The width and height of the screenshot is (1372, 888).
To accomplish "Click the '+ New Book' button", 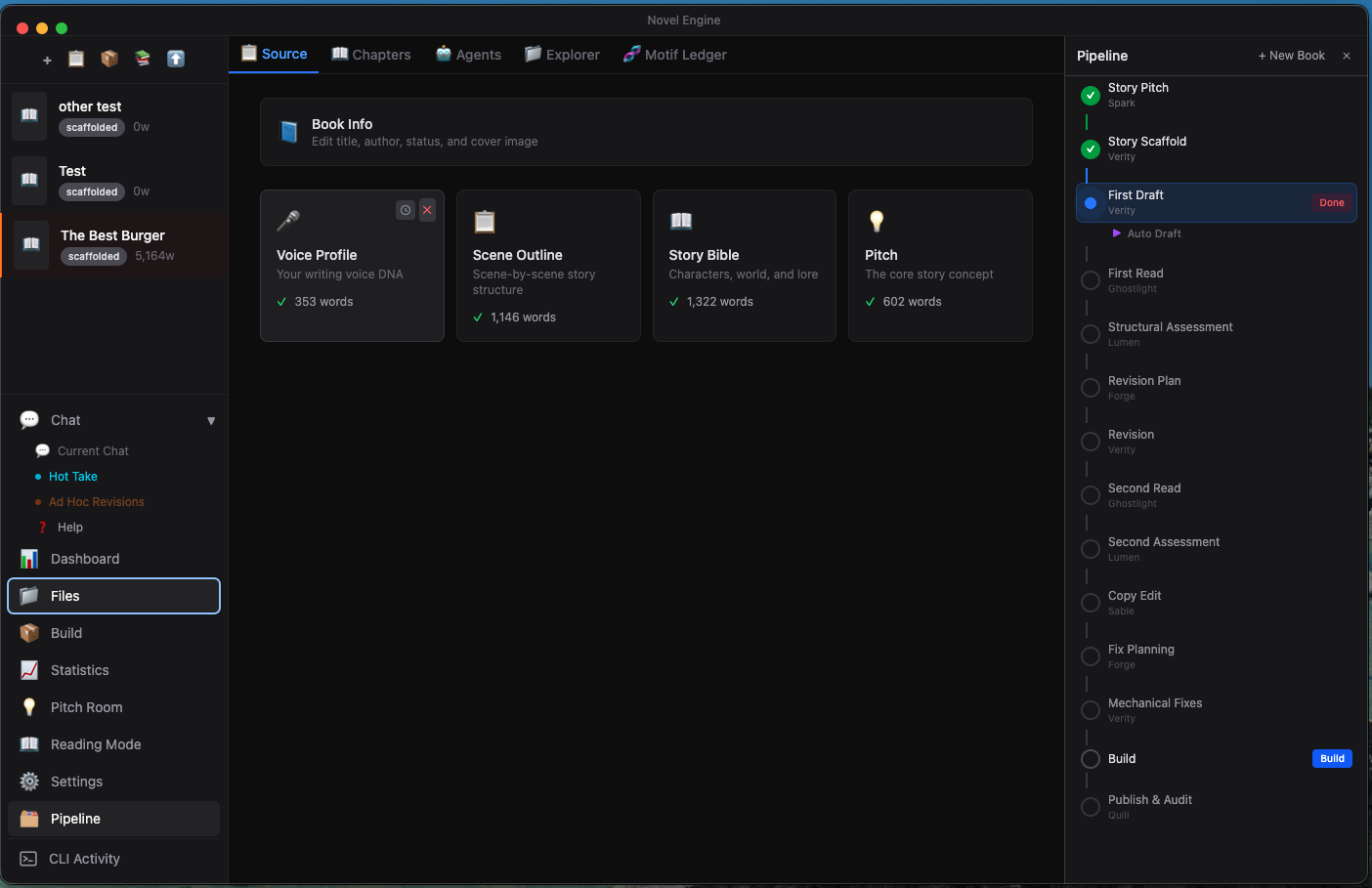I will point(1291,56).
